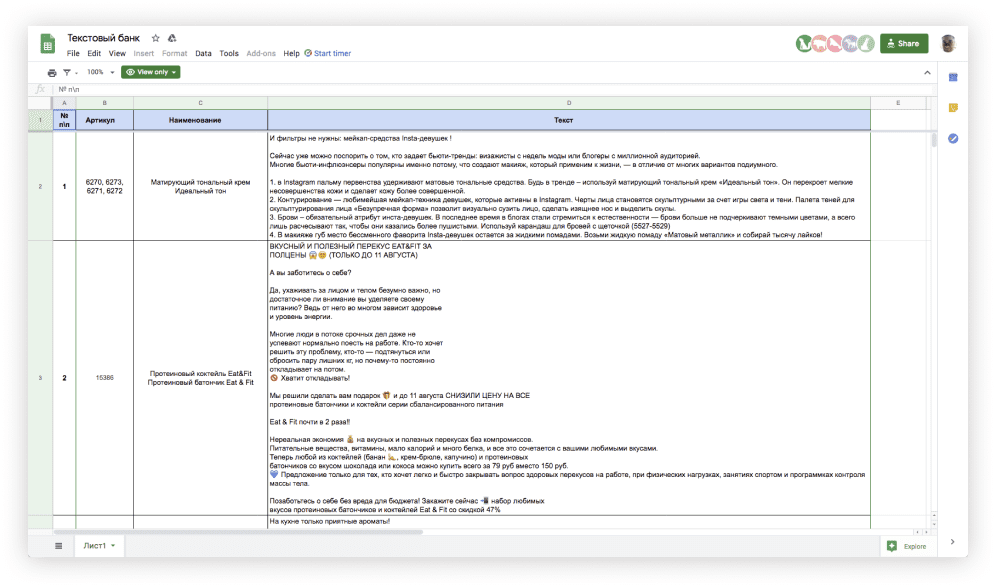The width and height of the screenshot is (996, 588).
Task: Open the Google Sheets home icon
Action: point(48,44)
